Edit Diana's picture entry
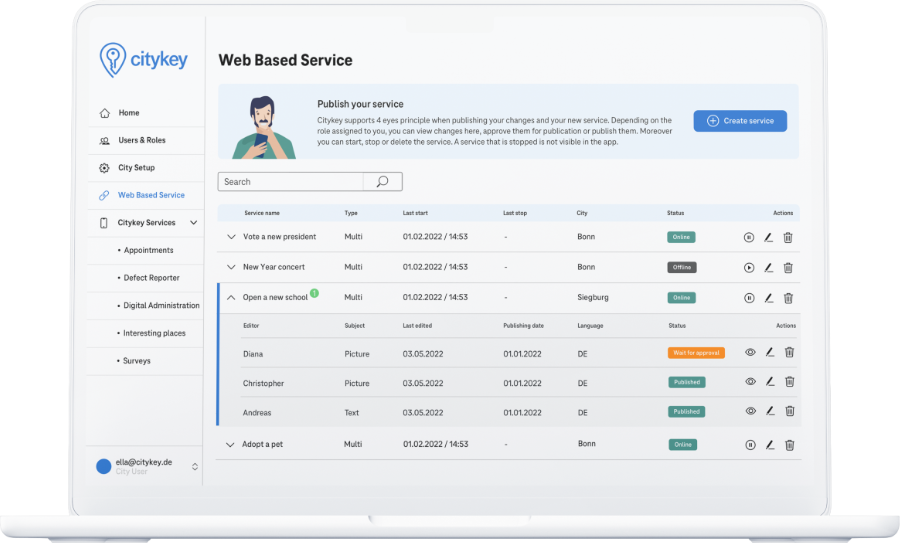900x543 pixels. pyautogui.click(x=770, y=352)
